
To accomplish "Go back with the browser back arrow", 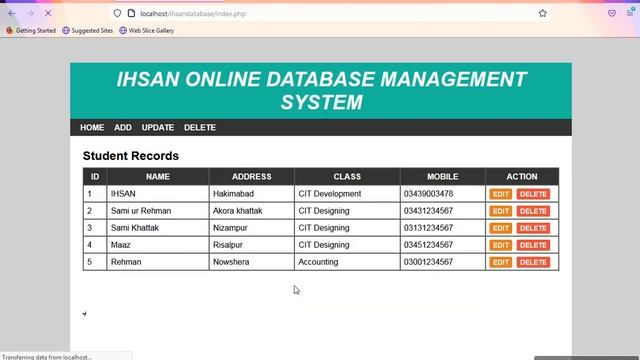I will point(12,13).
